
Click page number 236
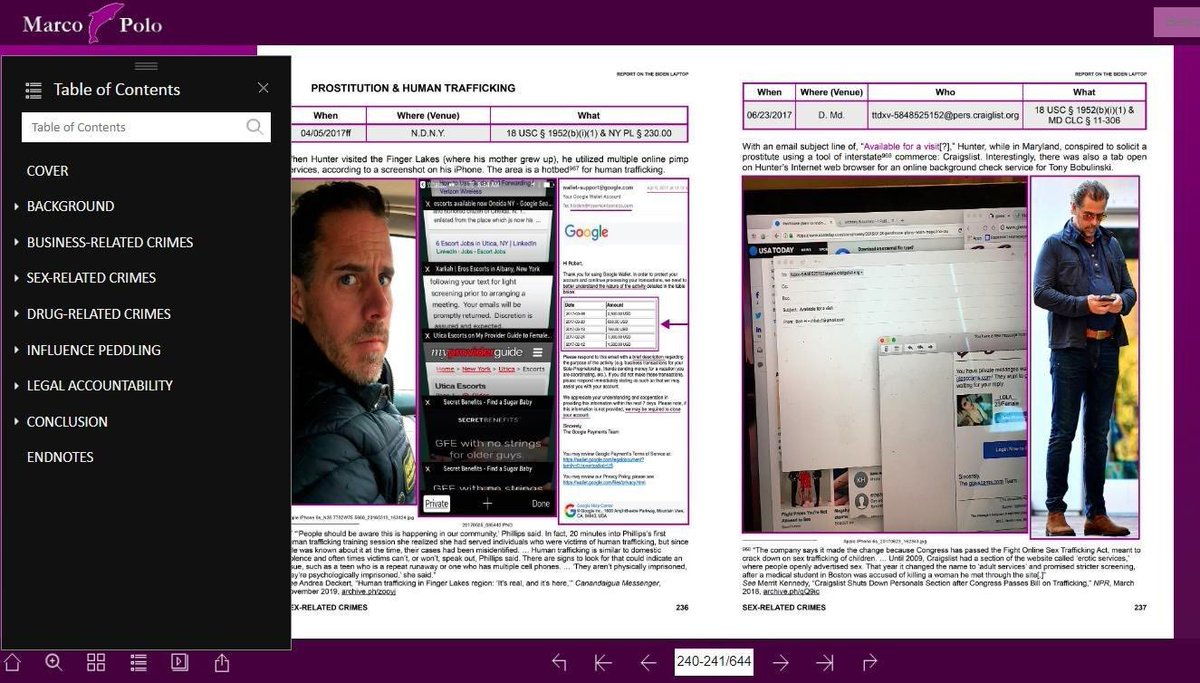coord(682,607)
